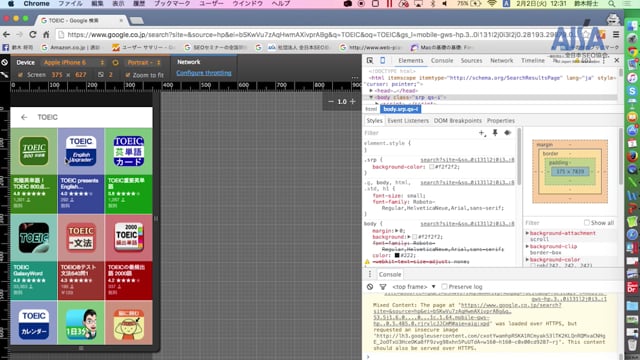Viewport: 640px width, 360px height.
Task: Open the Apple iPhone 6 device dropdown
Action: 74,62
